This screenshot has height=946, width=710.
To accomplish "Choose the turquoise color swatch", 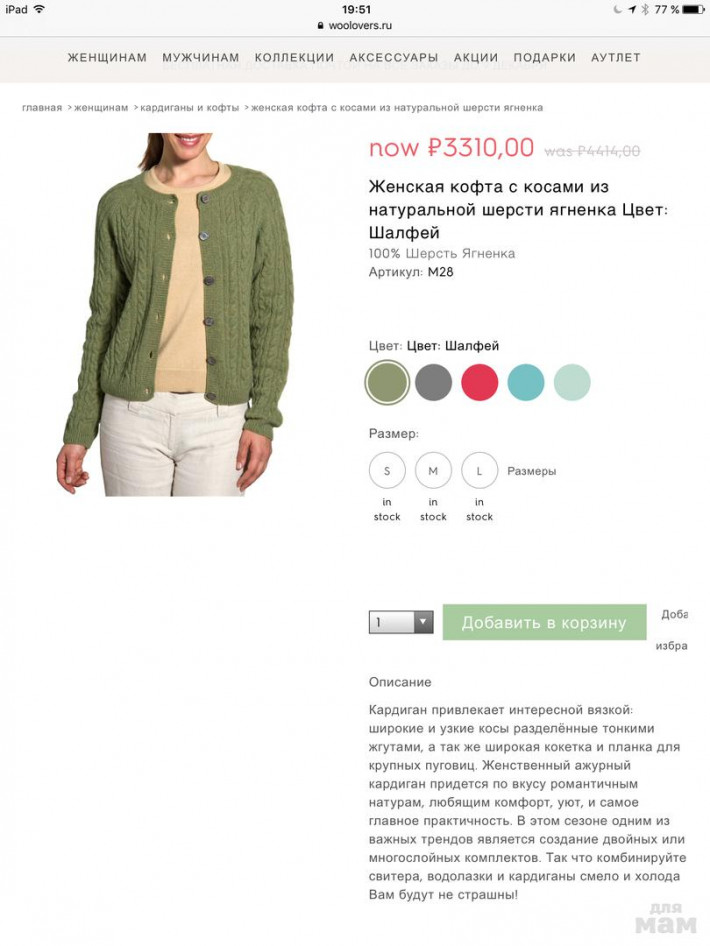I will [x=526, y=383].
